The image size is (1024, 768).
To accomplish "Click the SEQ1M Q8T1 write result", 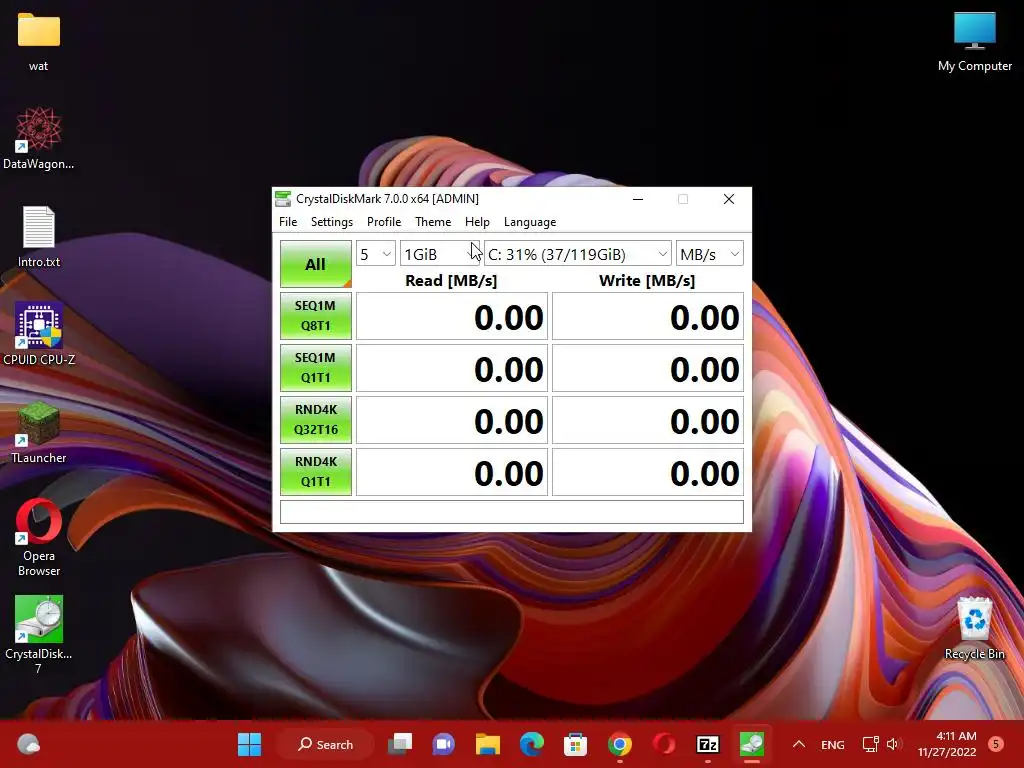I will (648, 316).
